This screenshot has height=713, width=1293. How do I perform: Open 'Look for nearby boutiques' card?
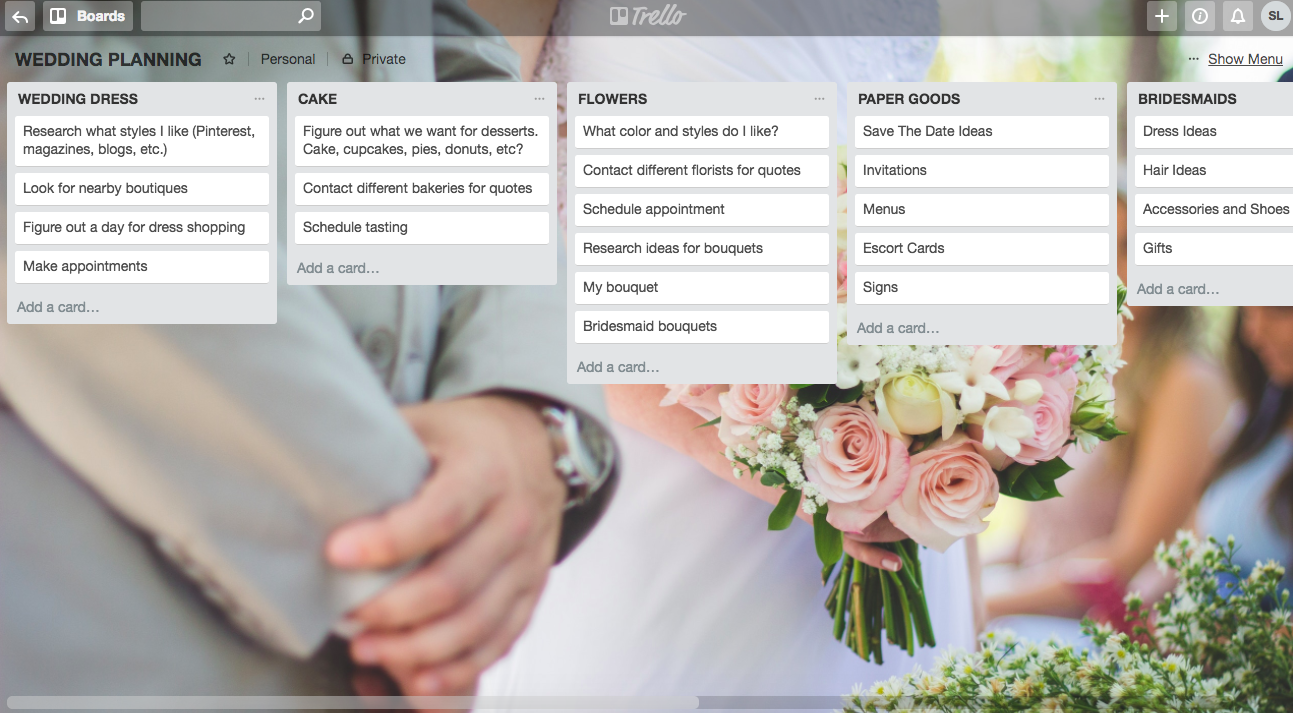coord(142,188)
